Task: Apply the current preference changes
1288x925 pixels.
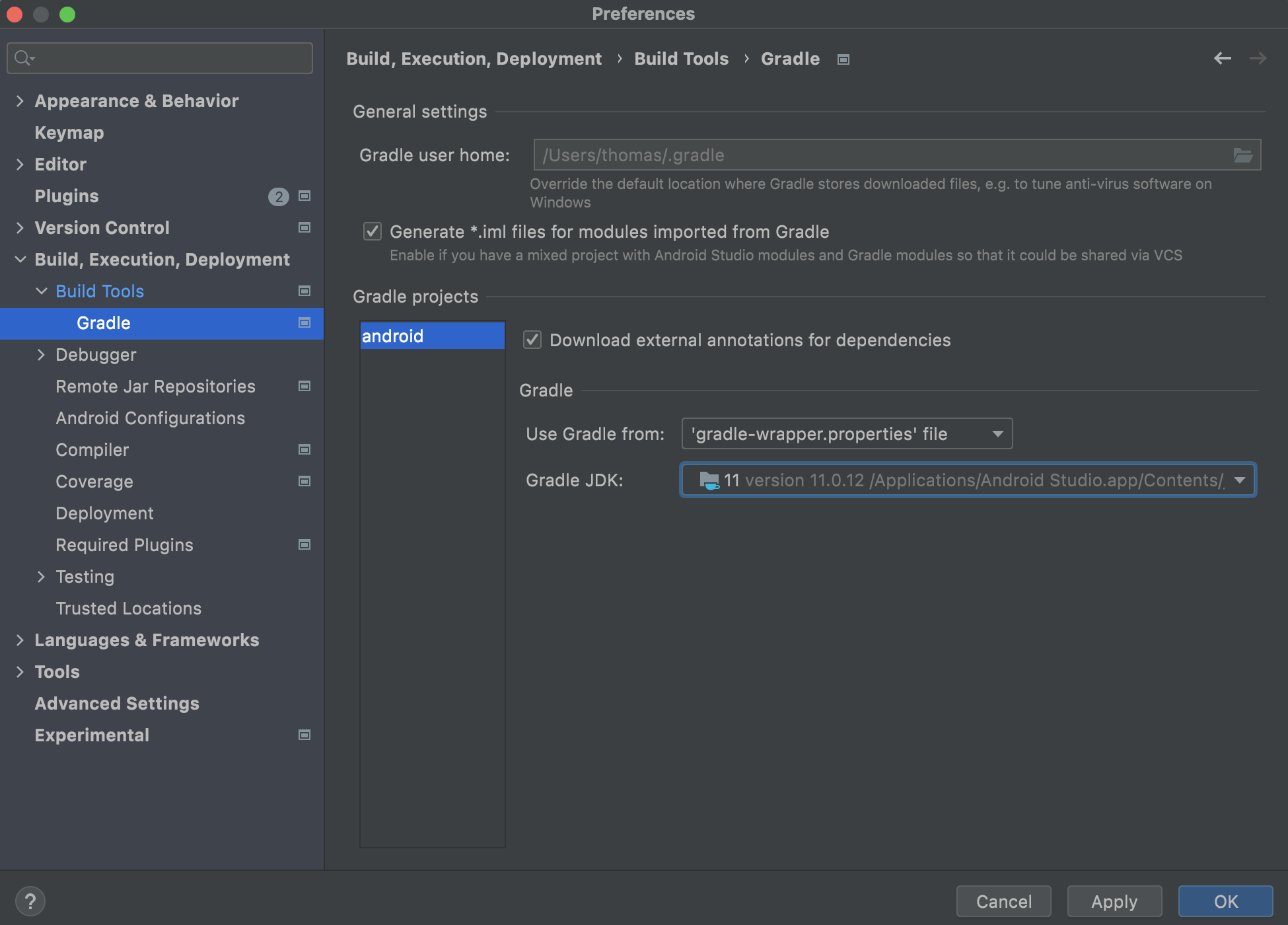Action: tap(1114, 901)
